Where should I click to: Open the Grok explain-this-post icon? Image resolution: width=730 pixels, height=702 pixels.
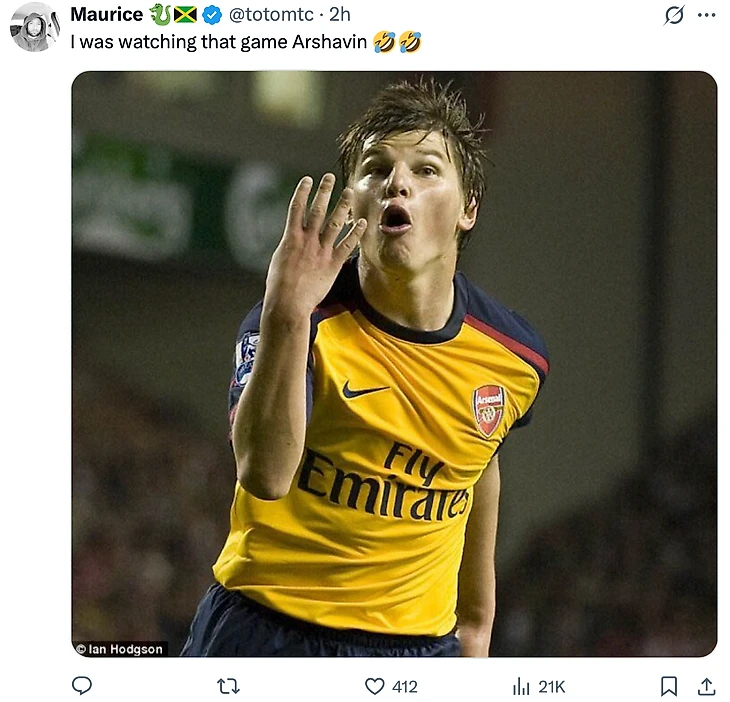point(674,15)
